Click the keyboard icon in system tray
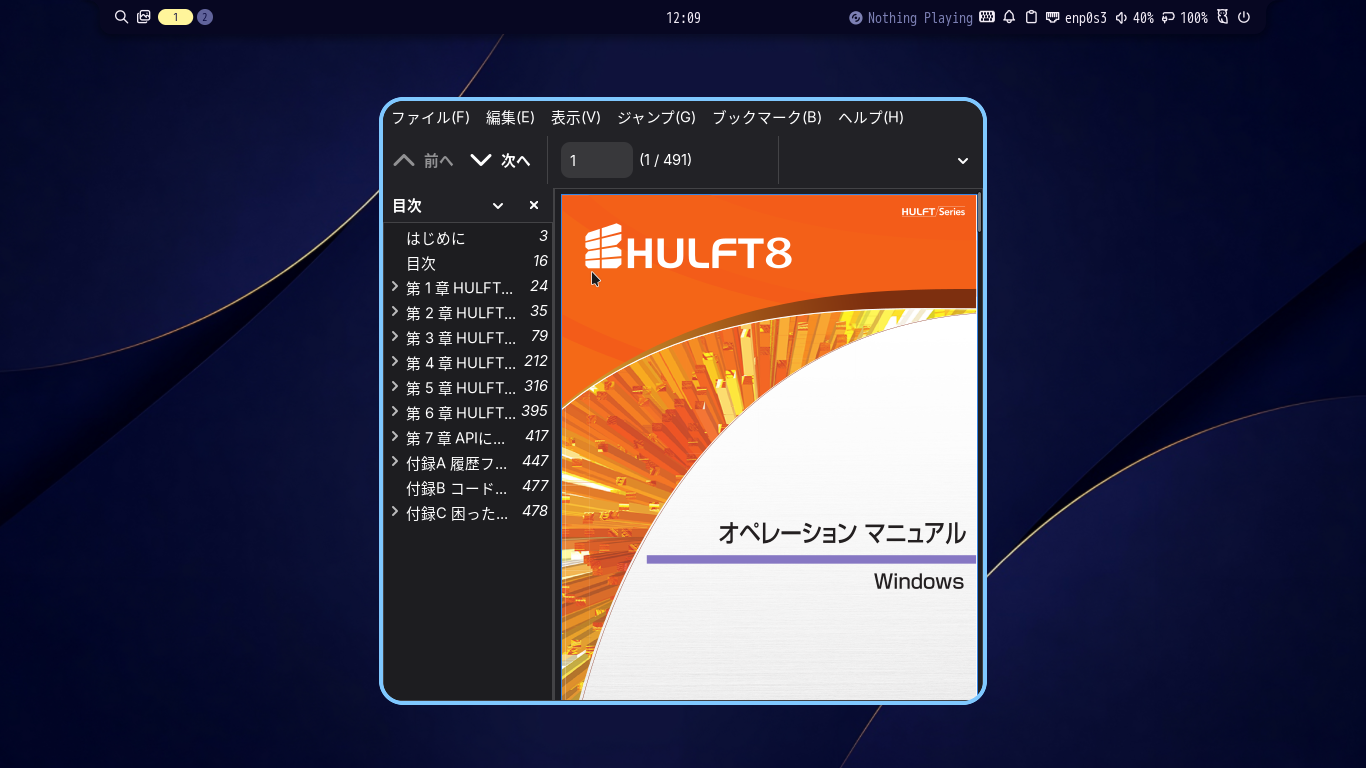The image size is (1366, 768). [987, 17]
